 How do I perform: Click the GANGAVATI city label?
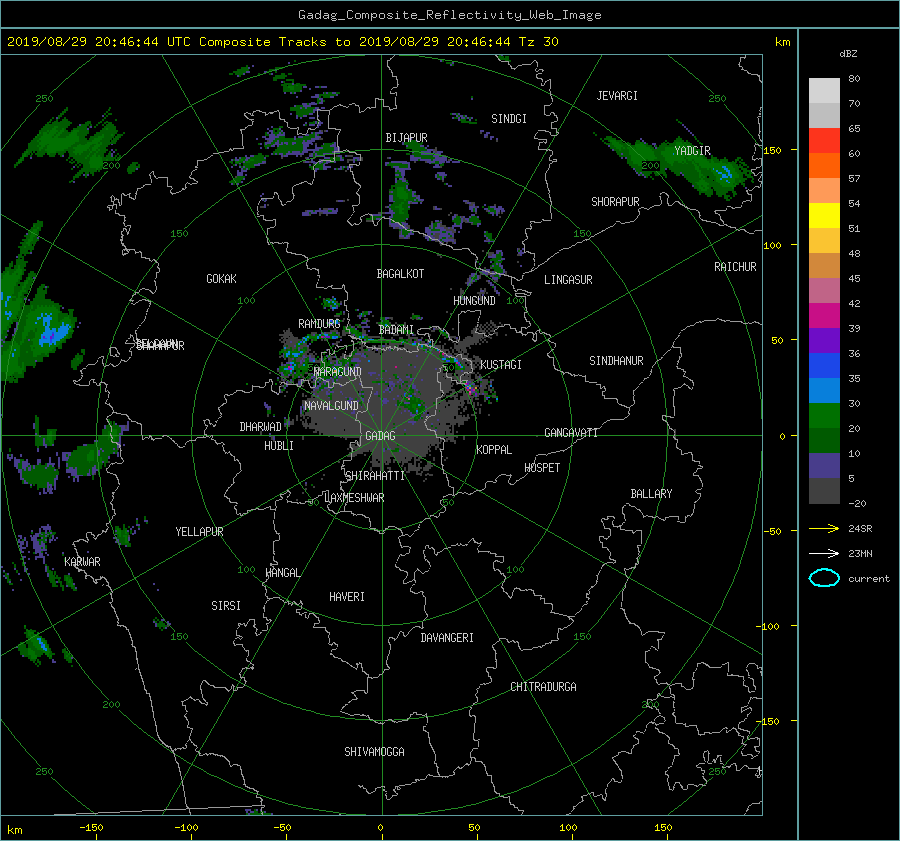click(571, 433)
